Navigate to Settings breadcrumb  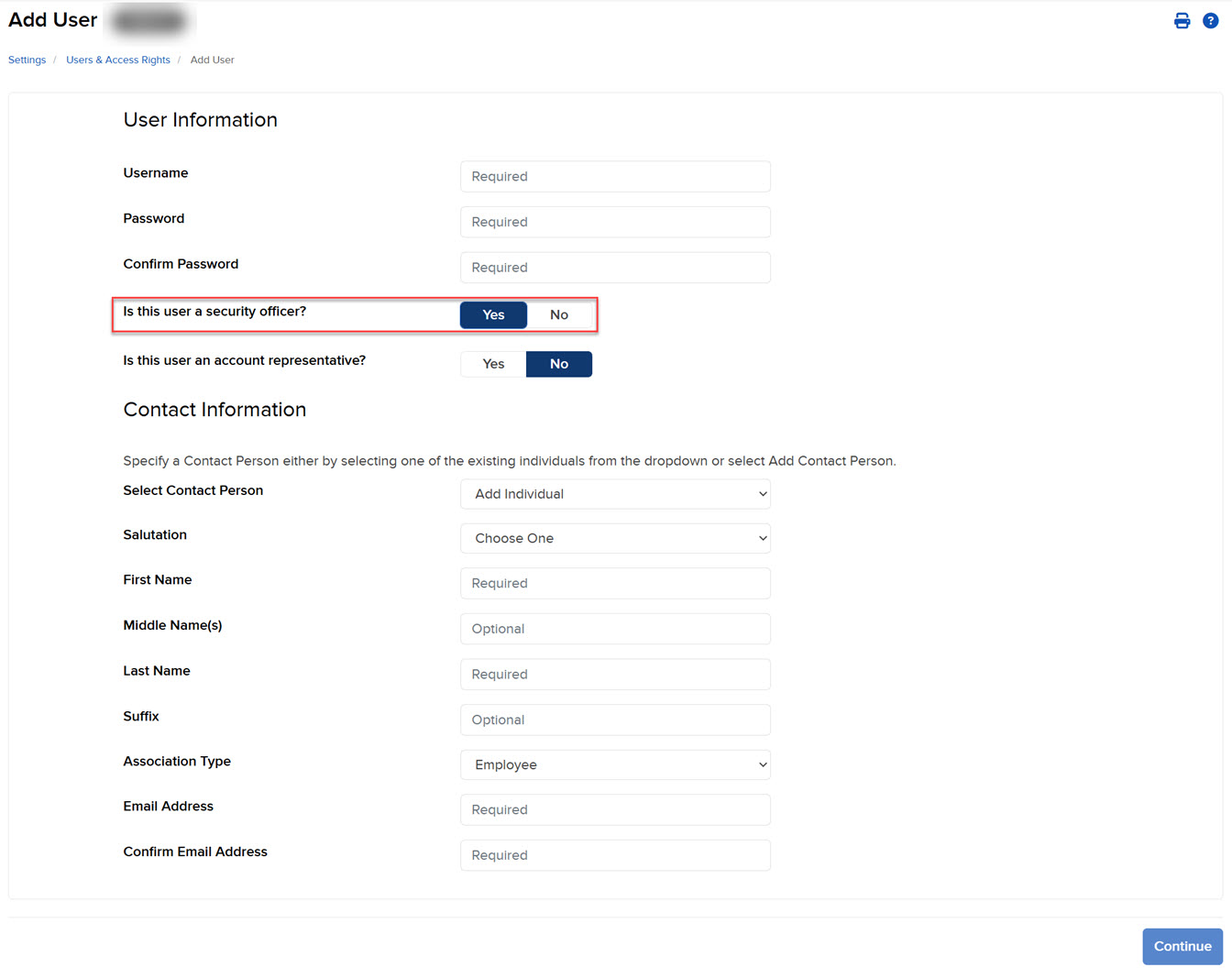click(x=27, y=60)
